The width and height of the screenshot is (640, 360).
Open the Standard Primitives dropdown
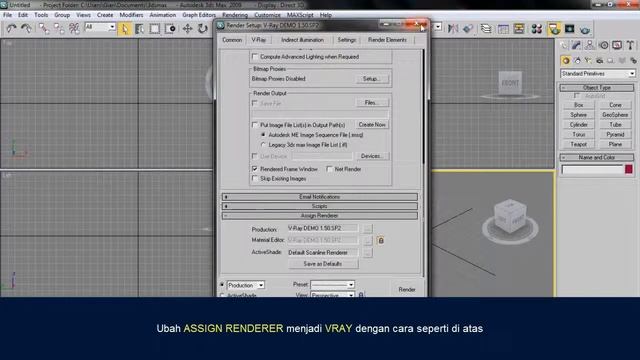point(598,74)
